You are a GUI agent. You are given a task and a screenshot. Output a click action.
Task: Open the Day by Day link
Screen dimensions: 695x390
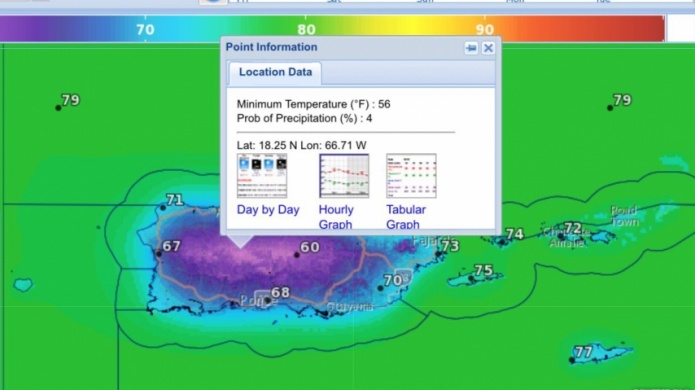268,210
